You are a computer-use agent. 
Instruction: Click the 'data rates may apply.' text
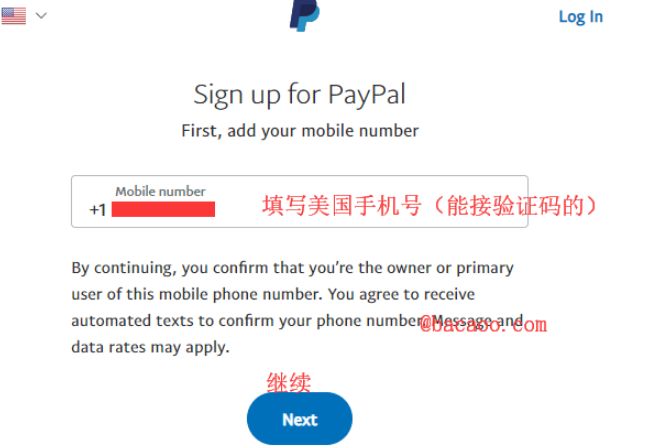tap(150, 347)
